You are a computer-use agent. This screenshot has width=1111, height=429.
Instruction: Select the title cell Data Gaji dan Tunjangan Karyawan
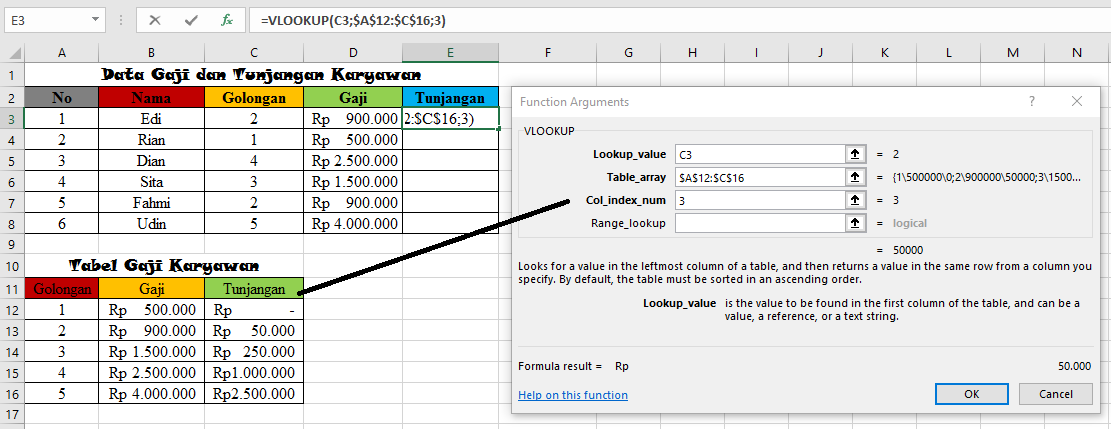261,74
